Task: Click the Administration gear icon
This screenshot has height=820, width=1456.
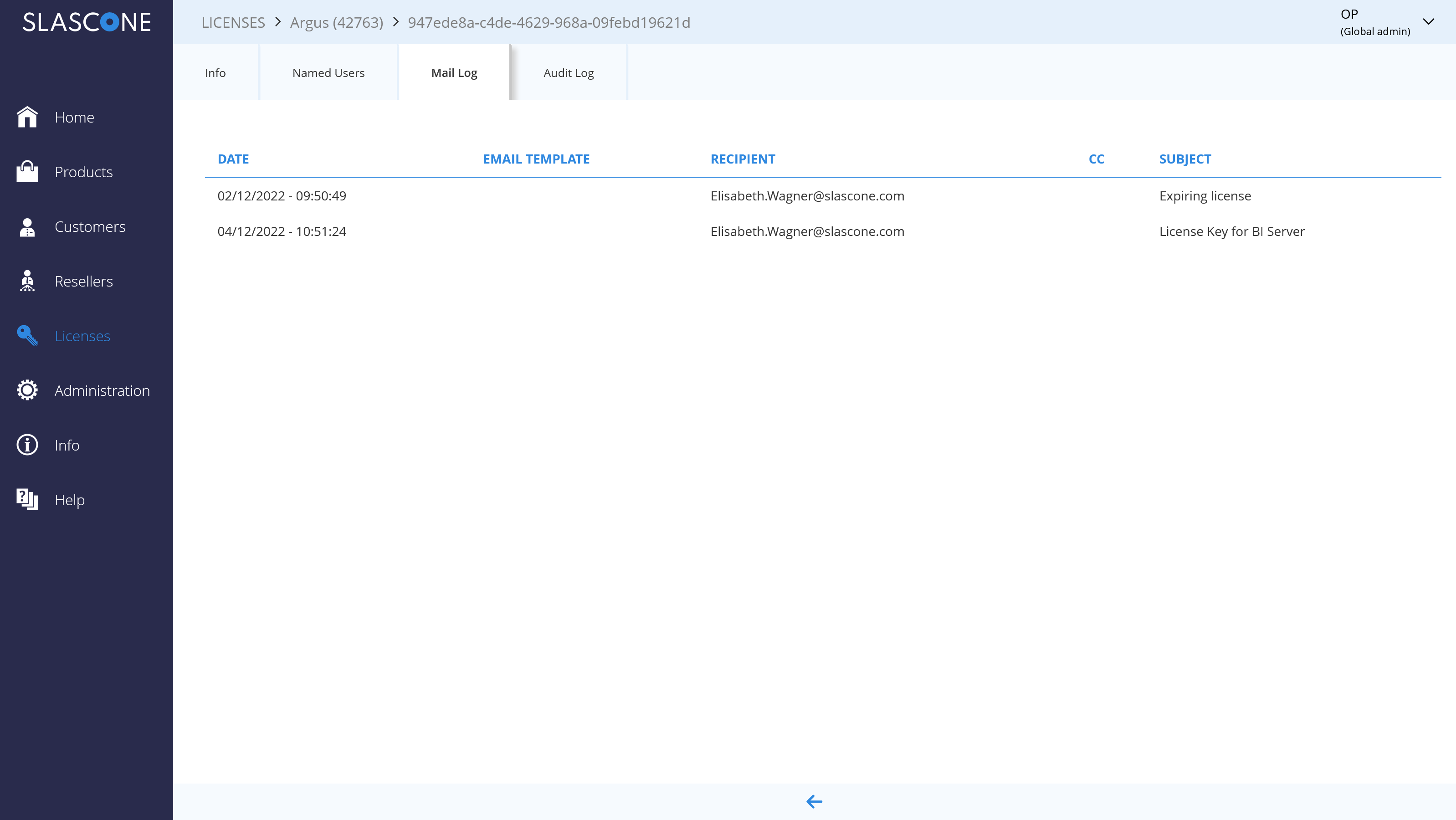Action: (x=27, y=390)
